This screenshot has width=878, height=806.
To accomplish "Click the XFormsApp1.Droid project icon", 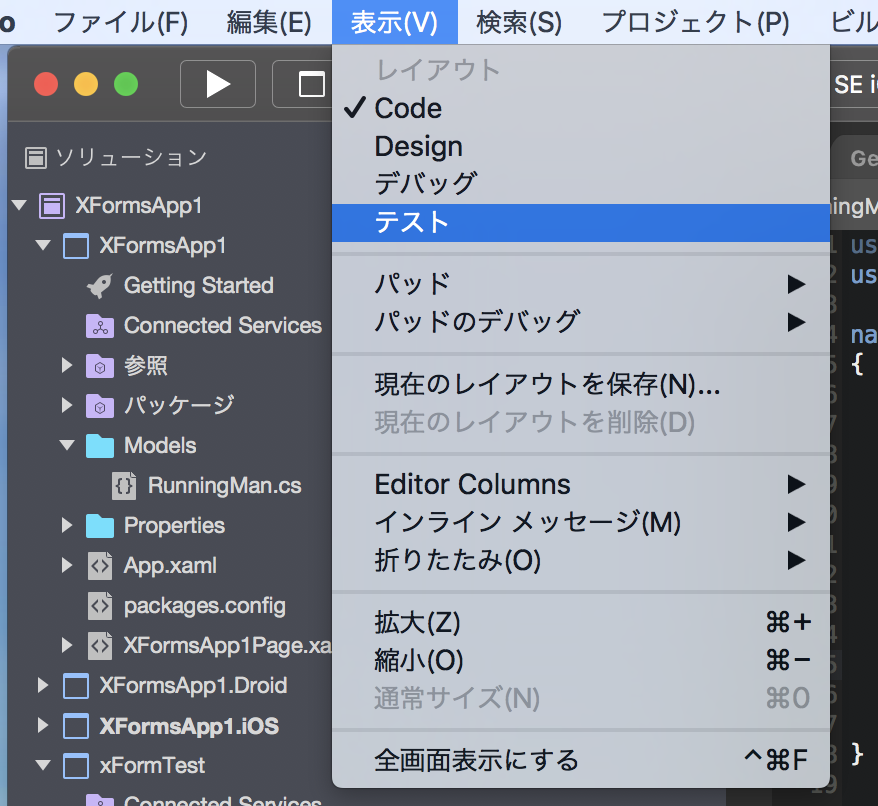I will [x=76, y=686].
